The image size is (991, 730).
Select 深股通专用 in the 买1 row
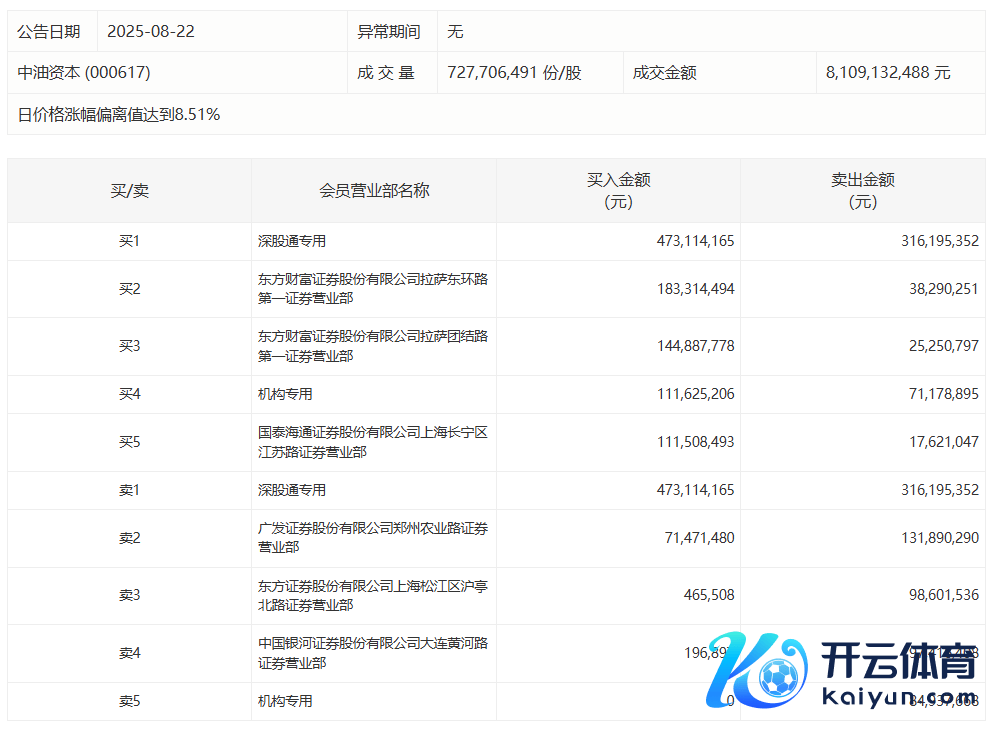(x=292, y=241)
